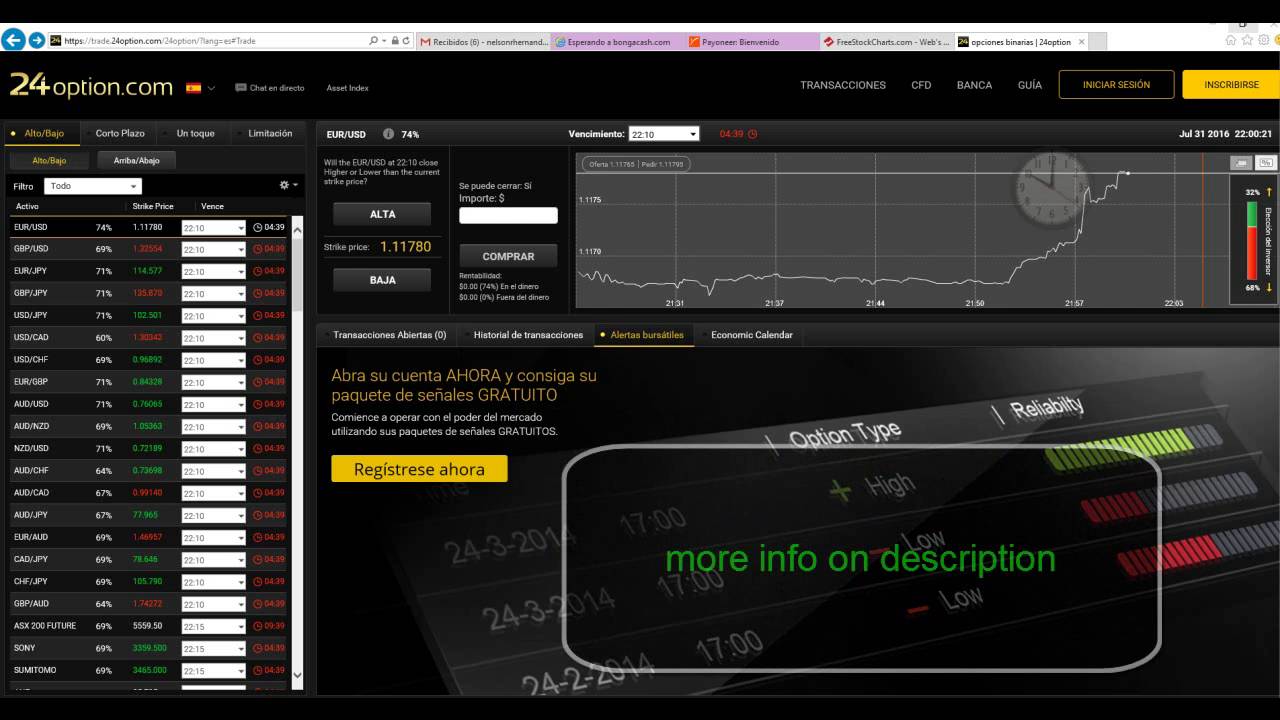The height and width of the screenshot is (720, 1280).
Task: Open the Vencimiento 22:10 dropdown
Action: tap(664, 134)
